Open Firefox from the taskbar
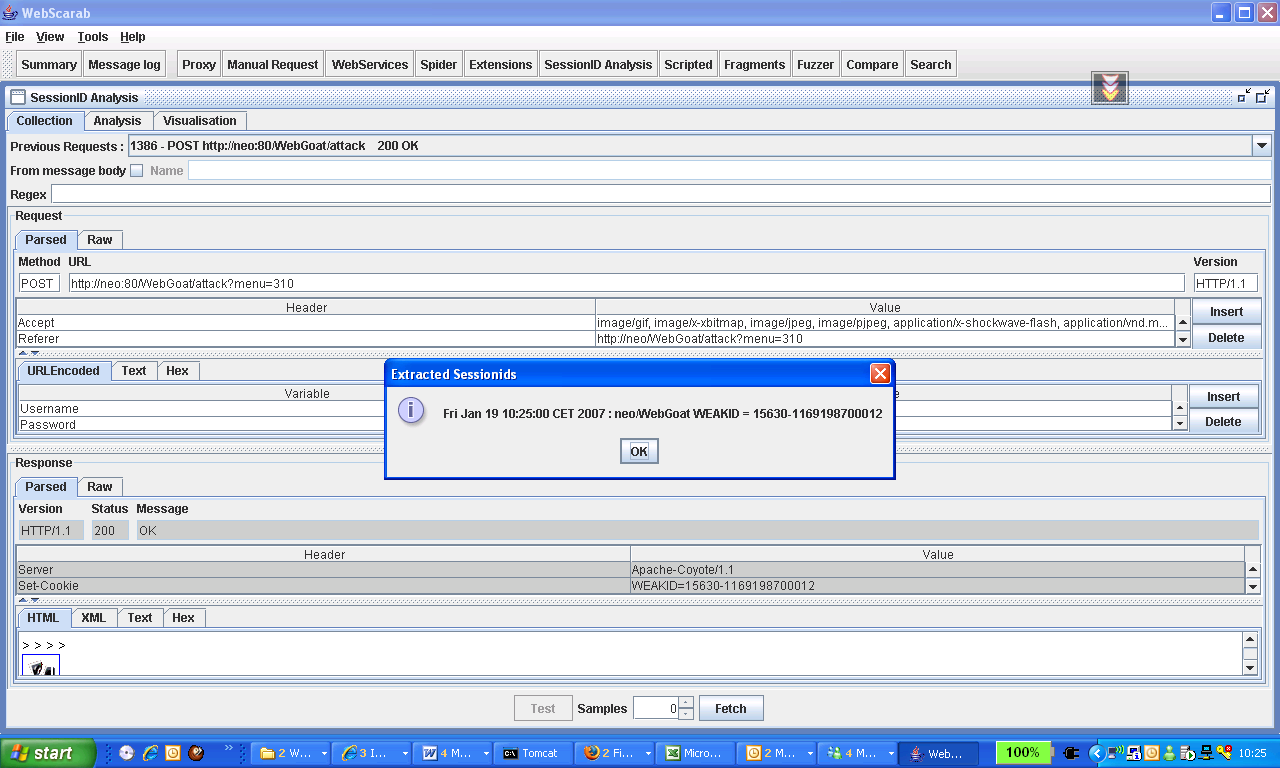Screen dimensions: 1280x768 pos(611,753)
